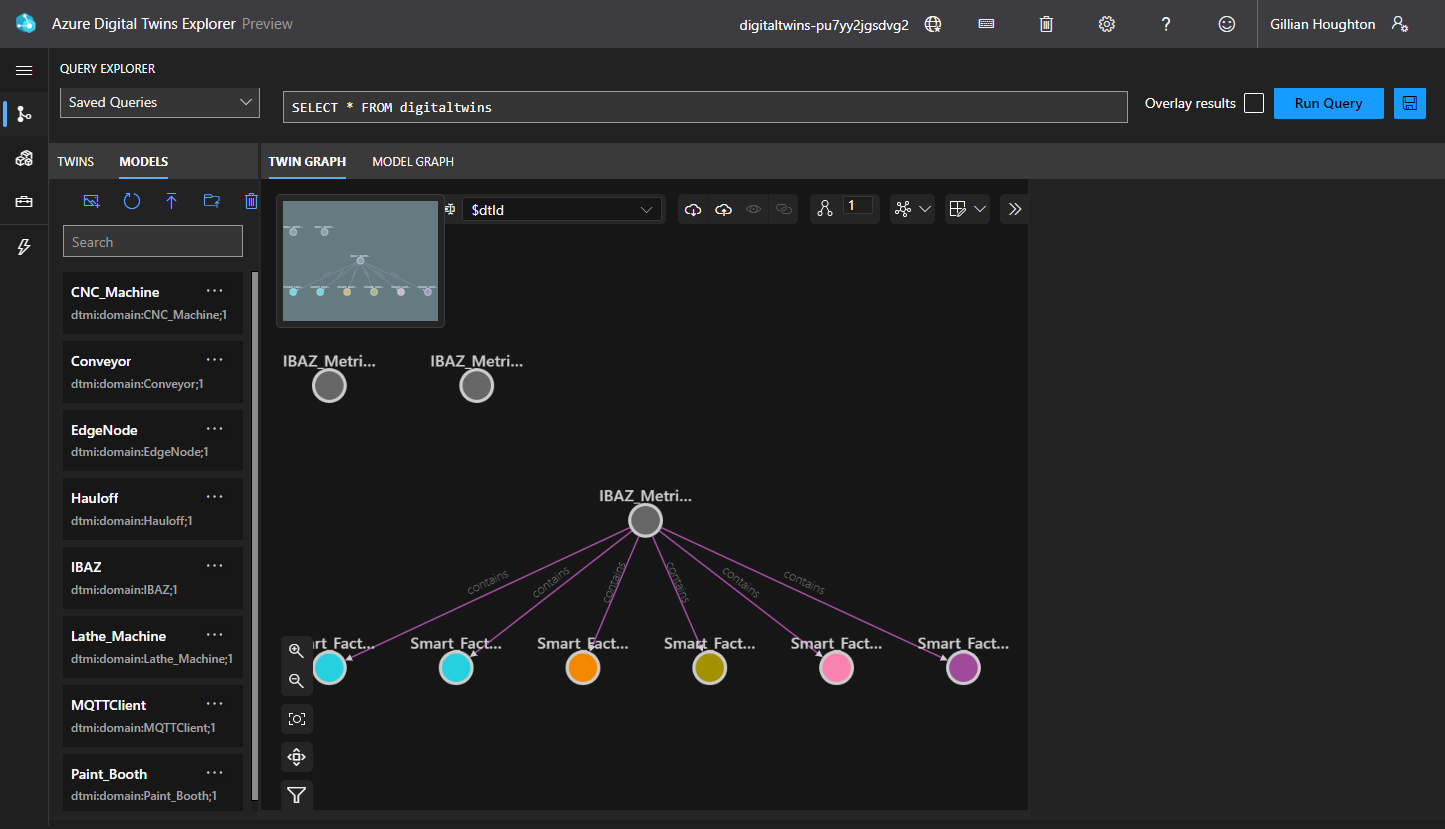The height and width of the screenshot is (829, 1445).
Task: Click the refresh models icon
Action: pos(131,201)
